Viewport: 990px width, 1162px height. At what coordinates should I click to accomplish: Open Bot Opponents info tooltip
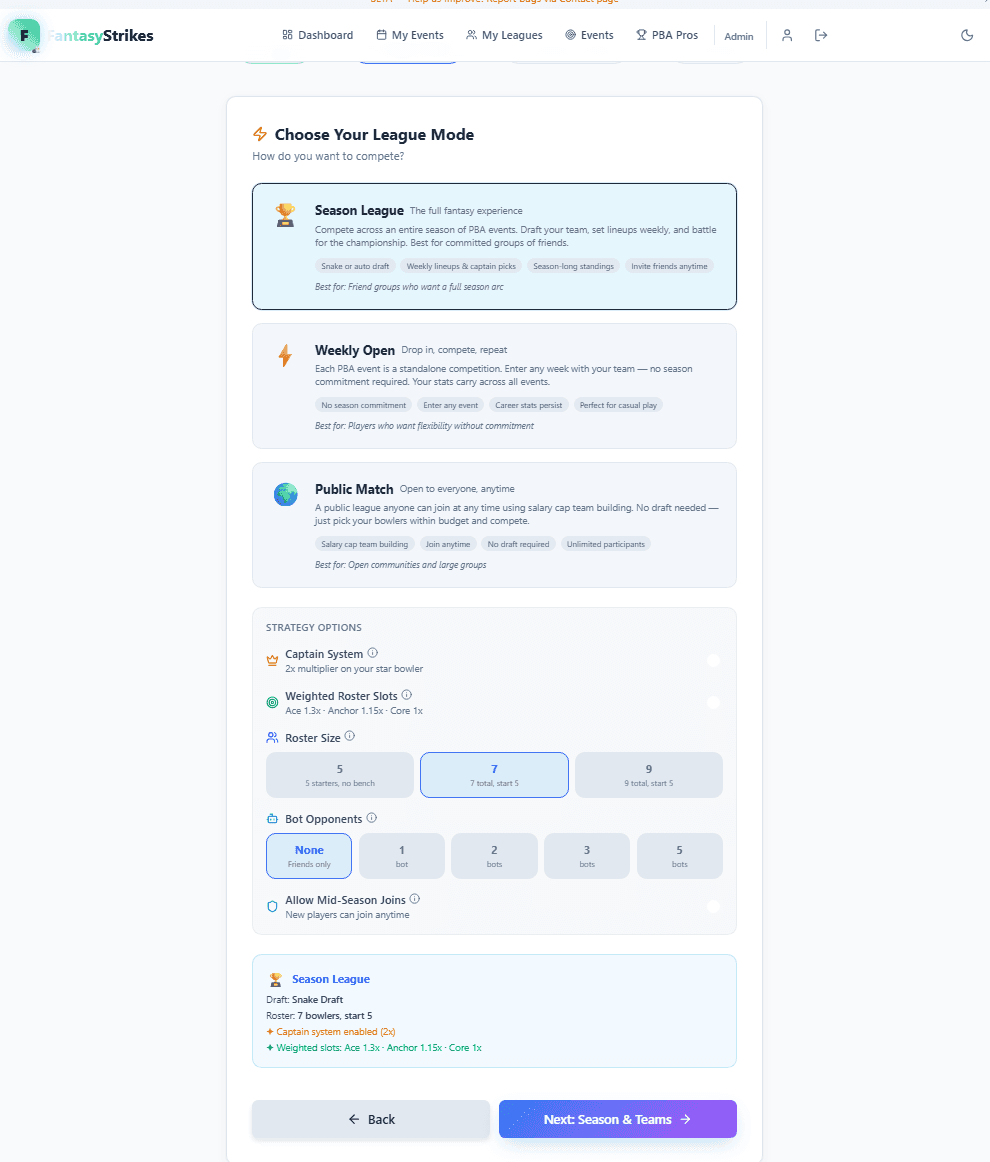pyautogui.click(x=372, y=817)
